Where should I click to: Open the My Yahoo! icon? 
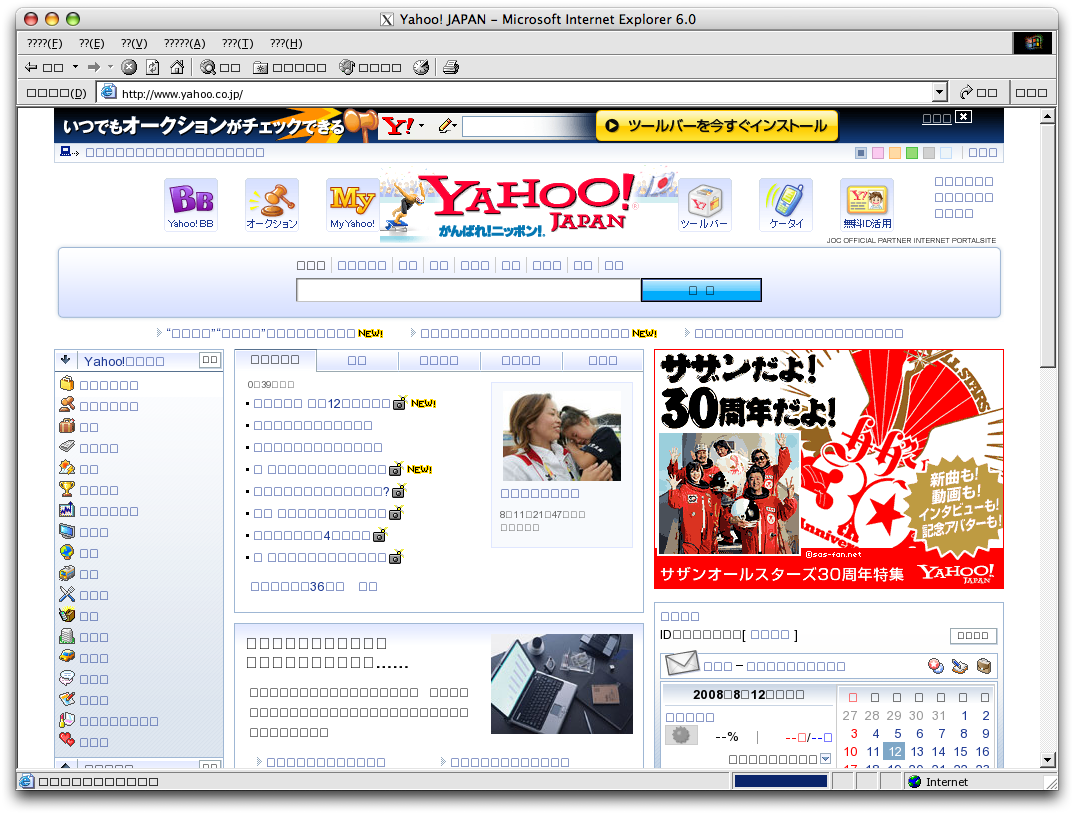click(352, 204)
